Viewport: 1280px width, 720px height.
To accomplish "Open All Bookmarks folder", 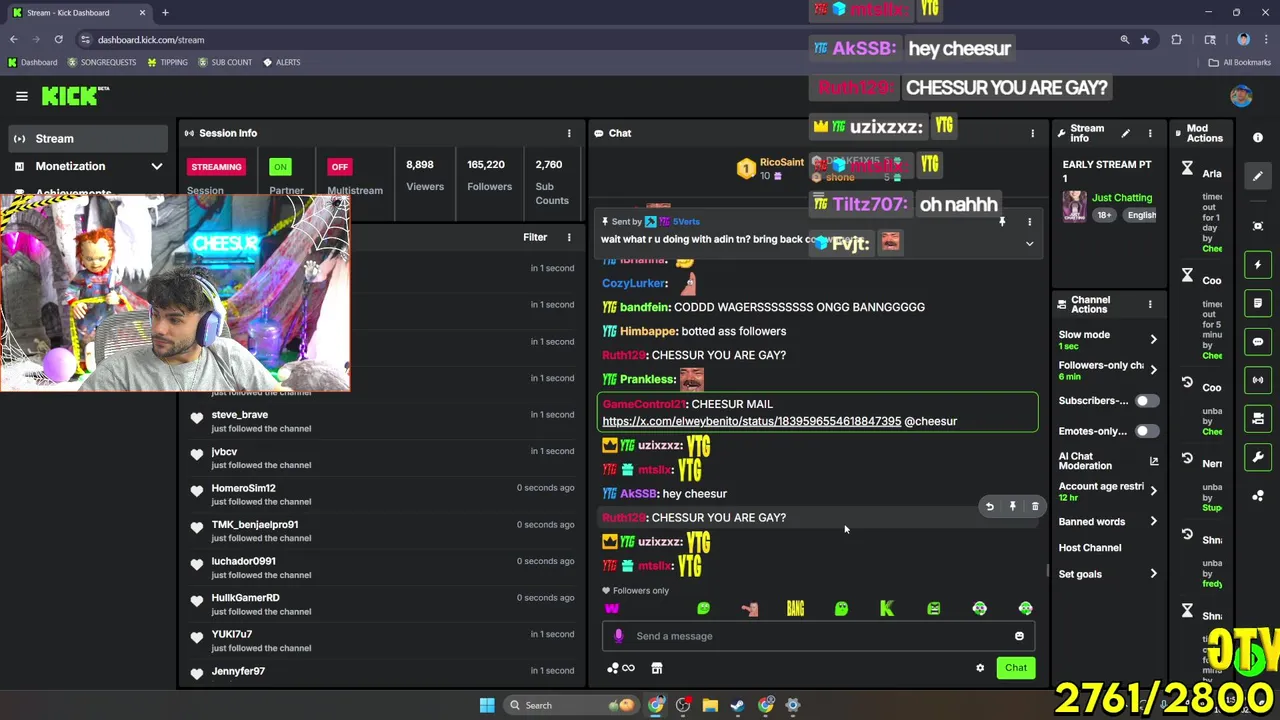I will [1239, 62].
